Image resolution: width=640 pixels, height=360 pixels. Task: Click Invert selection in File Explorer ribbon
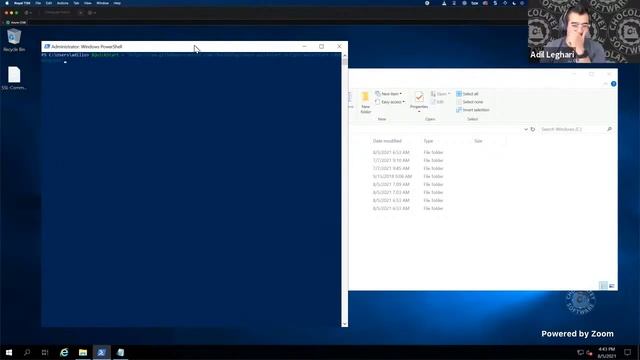click(x=473, y=110)
